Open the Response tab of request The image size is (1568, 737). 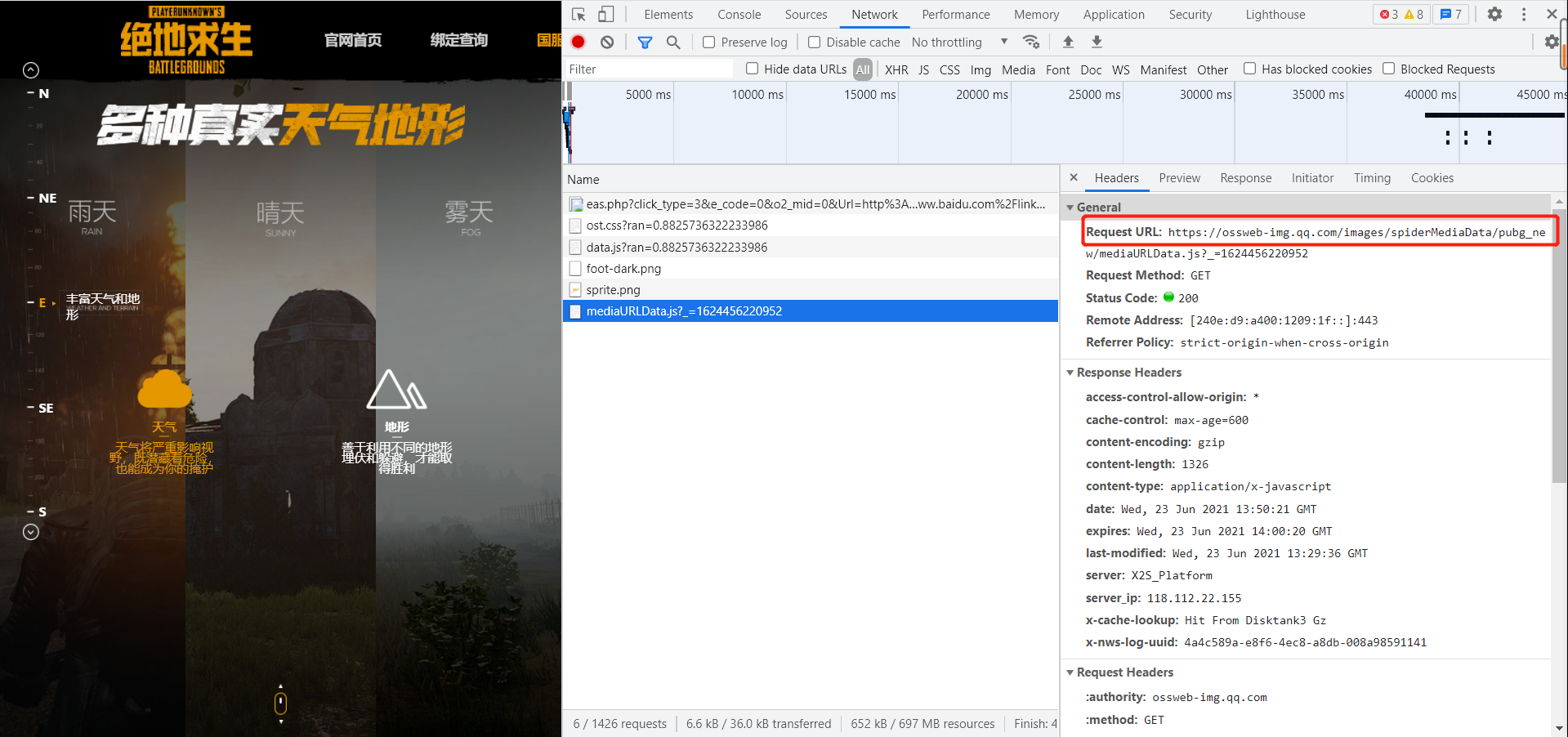[1245, 178]
